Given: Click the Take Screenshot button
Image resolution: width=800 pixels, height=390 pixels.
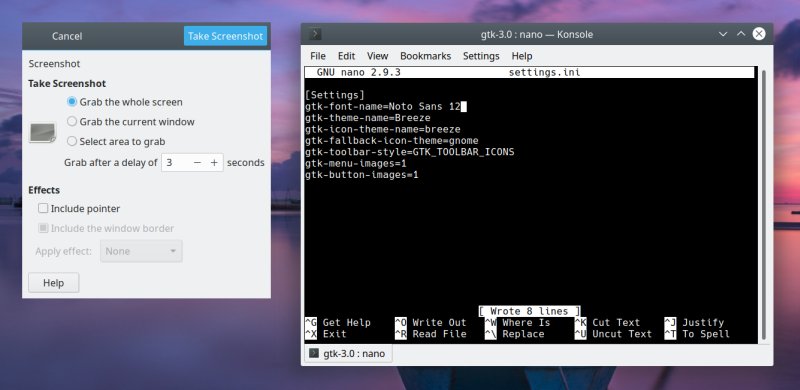Looking at the screenshot, I should click(x=226, y=36).
